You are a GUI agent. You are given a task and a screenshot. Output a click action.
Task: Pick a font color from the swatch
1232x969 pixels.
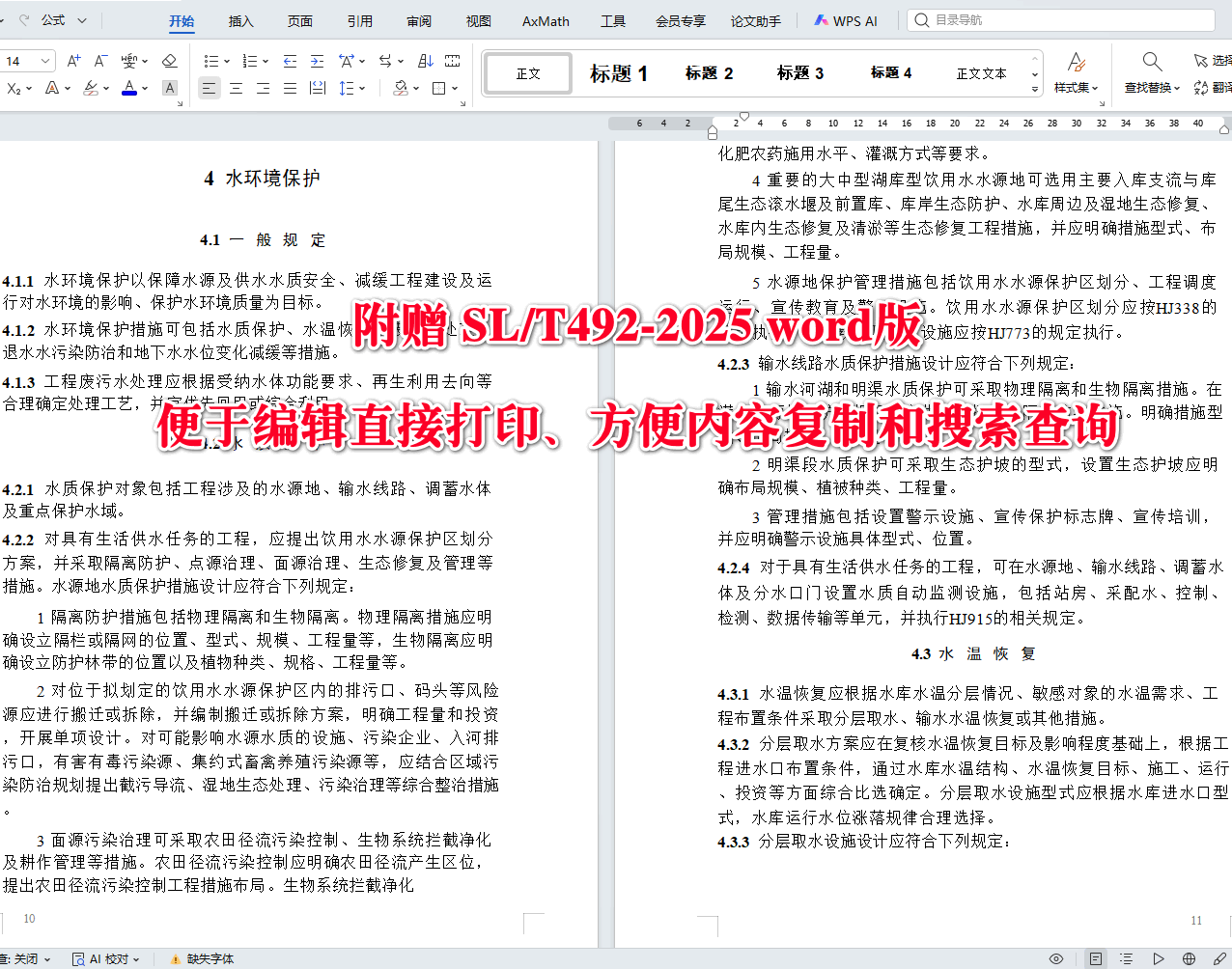click(129, 89)
